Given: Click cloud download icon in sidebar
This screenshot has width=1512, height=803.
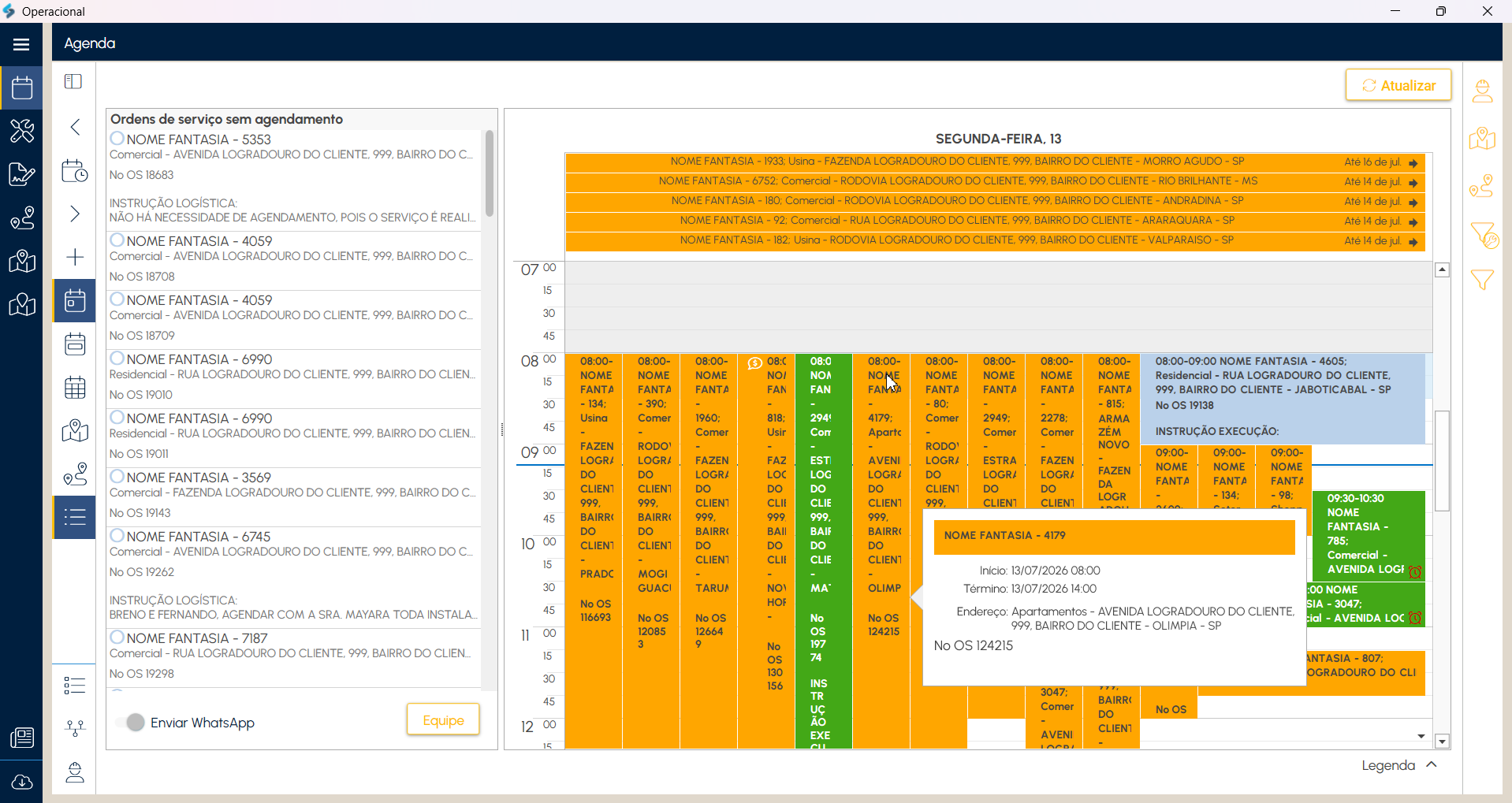Looking at the screenshot, I should 21,782.
